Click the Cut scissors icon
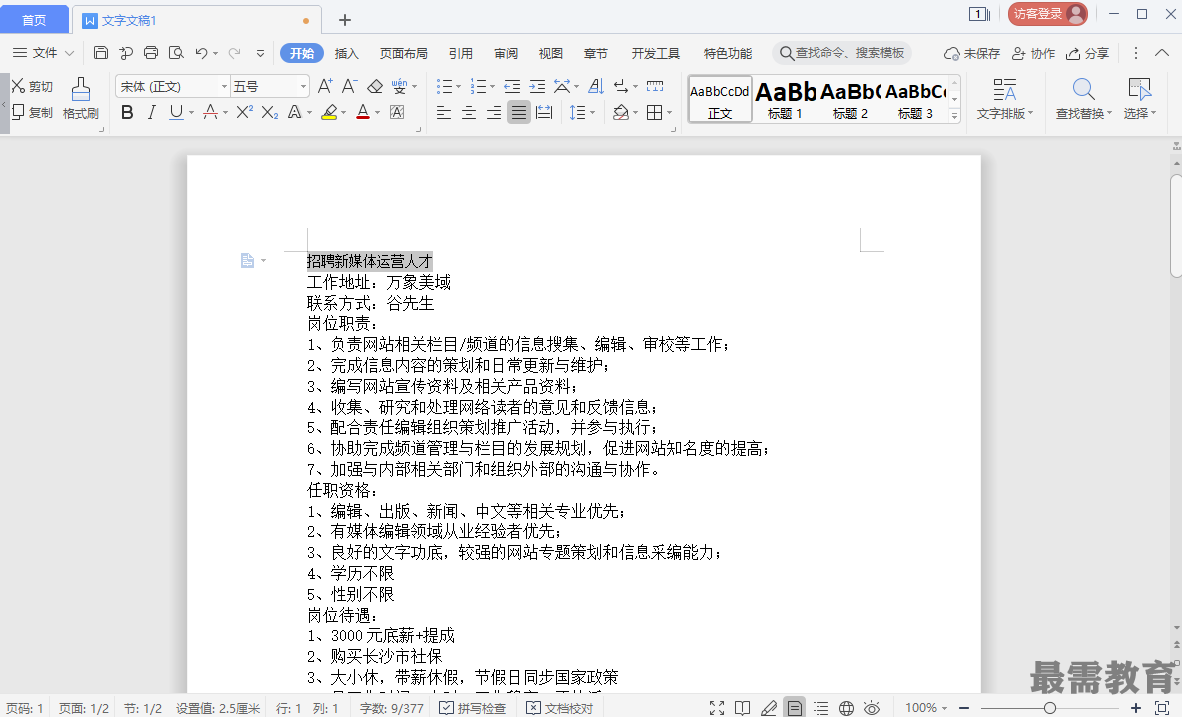Viewport: 1182px width, 717px height. [18, 86]
